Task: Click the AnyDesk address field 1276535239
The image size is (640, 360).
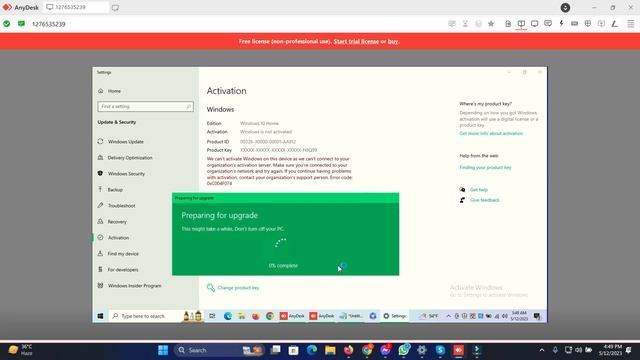Action: pos(49,24)
